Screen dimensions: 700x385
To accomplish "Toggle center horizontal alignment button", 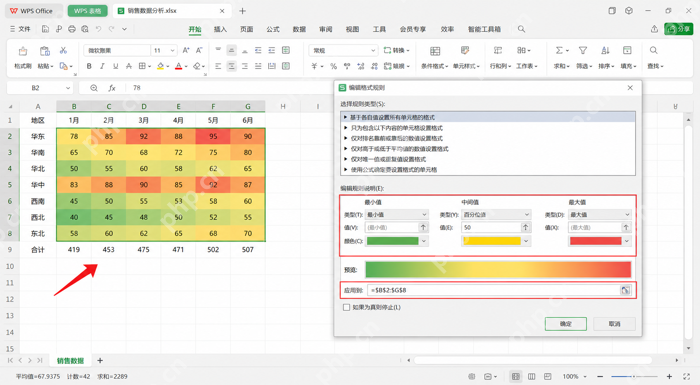I will 231,66.
